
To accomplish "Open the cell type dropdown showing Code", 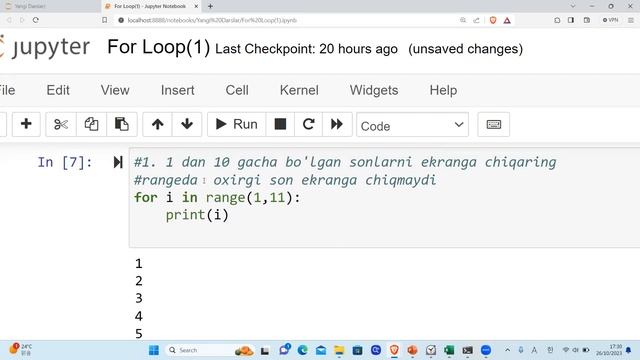I will (412, 125).
